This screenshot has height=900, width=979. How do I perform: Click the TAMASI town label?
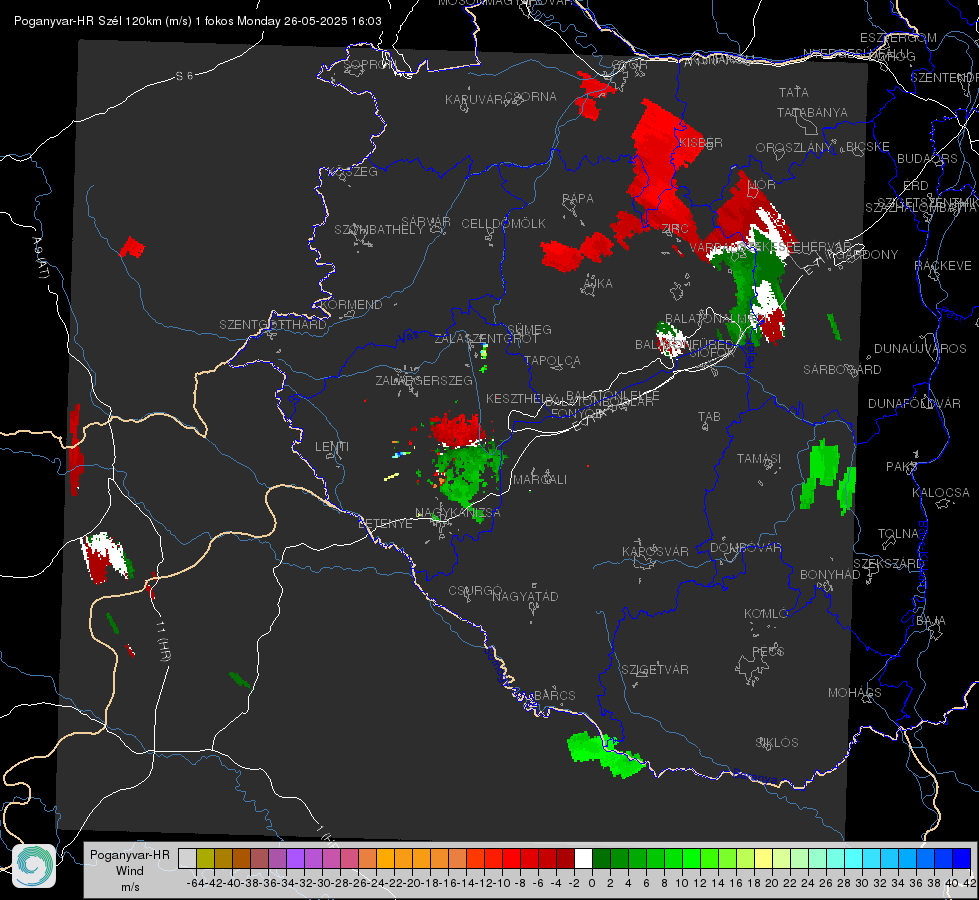pyautogui.click(x=759, y=458)
